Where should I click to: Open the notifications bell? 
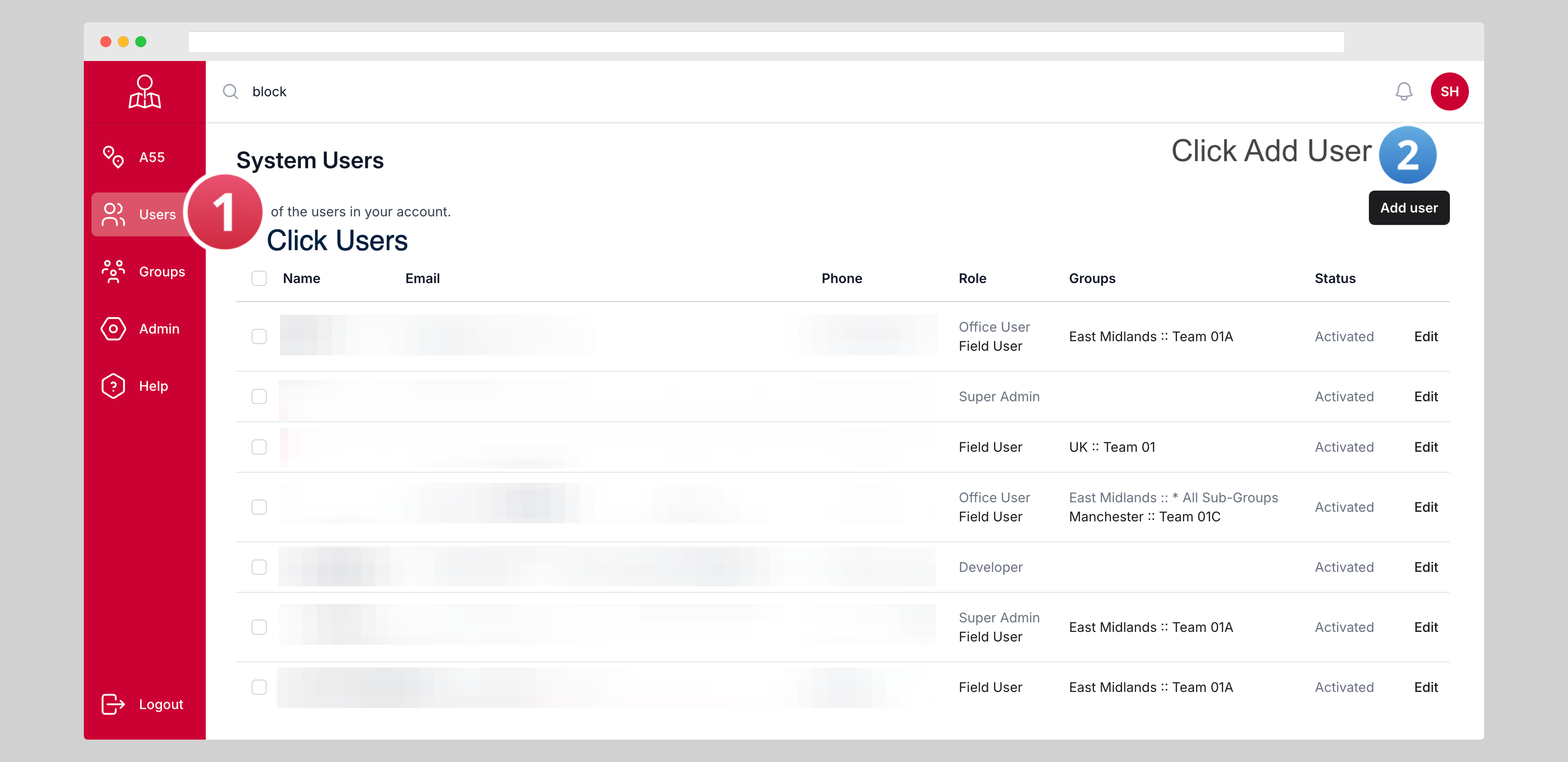pos(1404,91)
